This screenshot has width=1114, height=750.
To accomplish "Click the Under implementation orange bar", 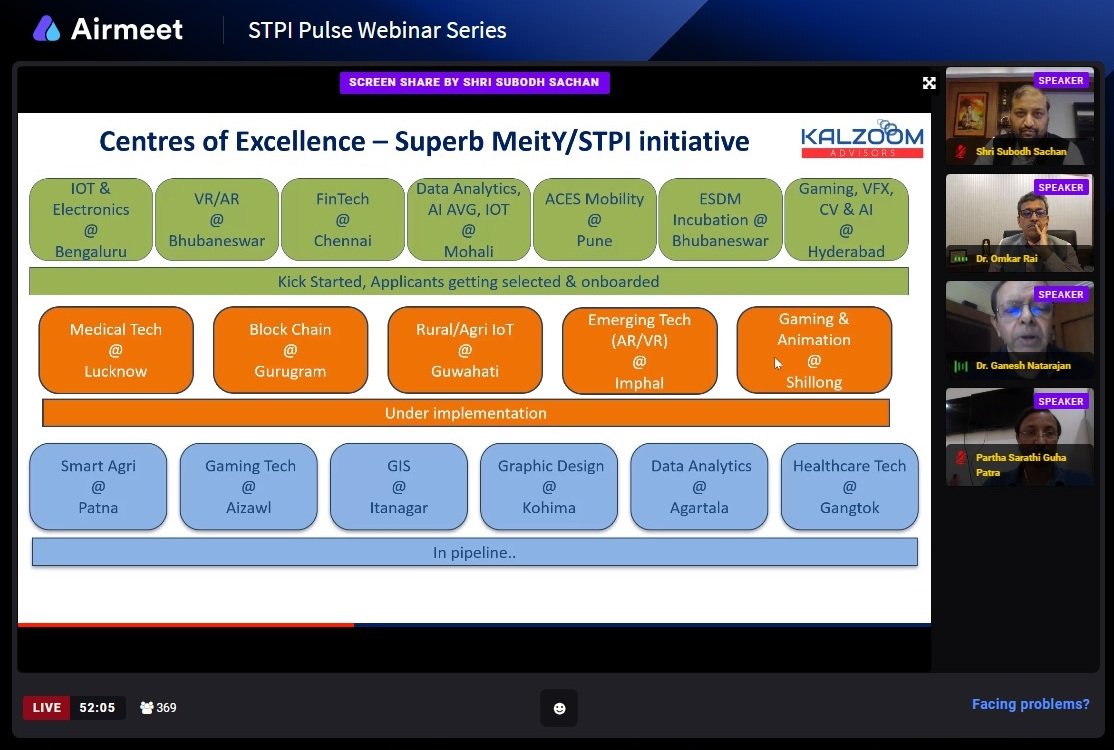I will point(465,413).
